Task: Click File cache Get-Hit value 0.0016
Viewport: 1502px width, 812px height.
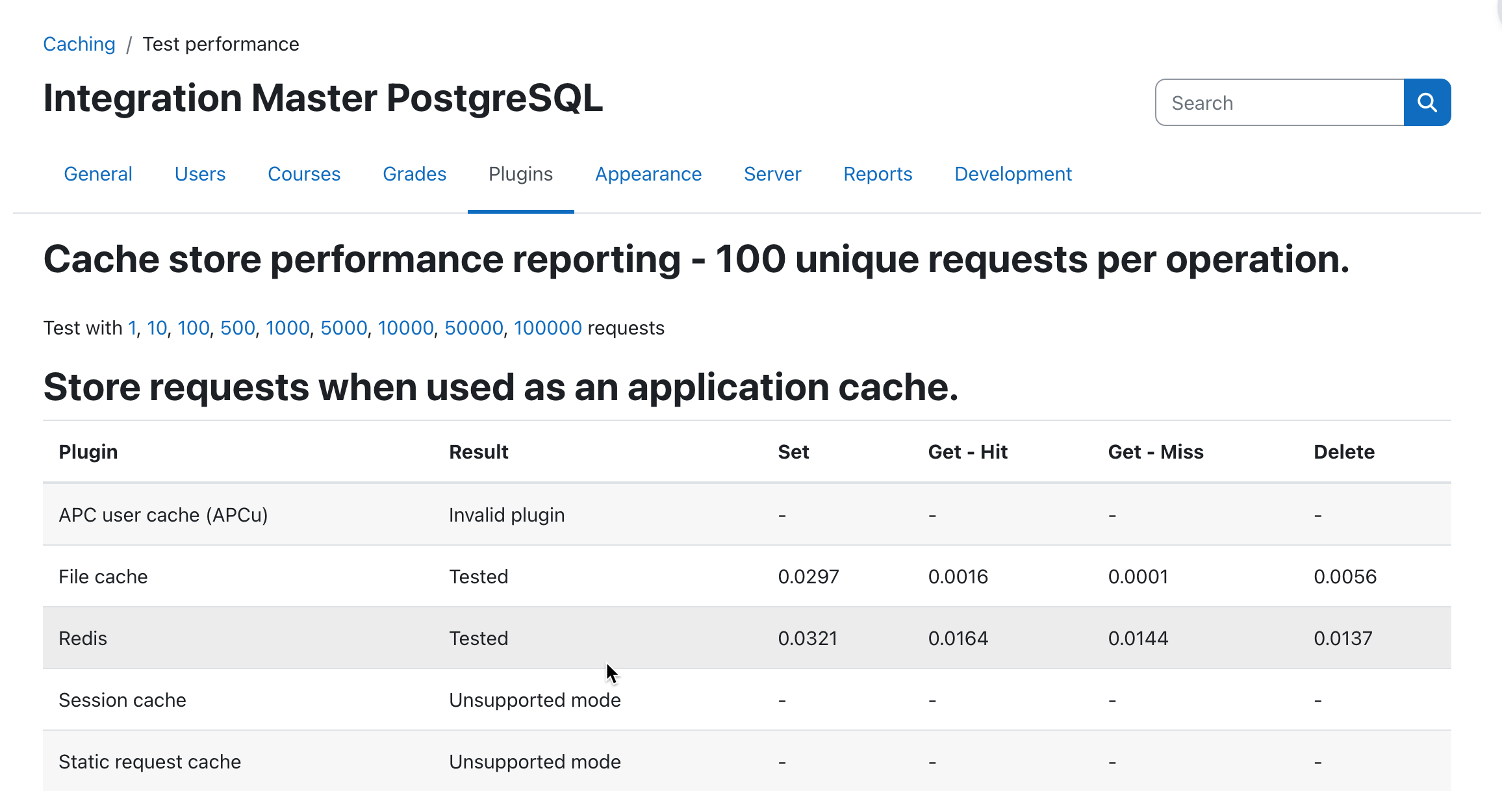Action: point(958,577)
